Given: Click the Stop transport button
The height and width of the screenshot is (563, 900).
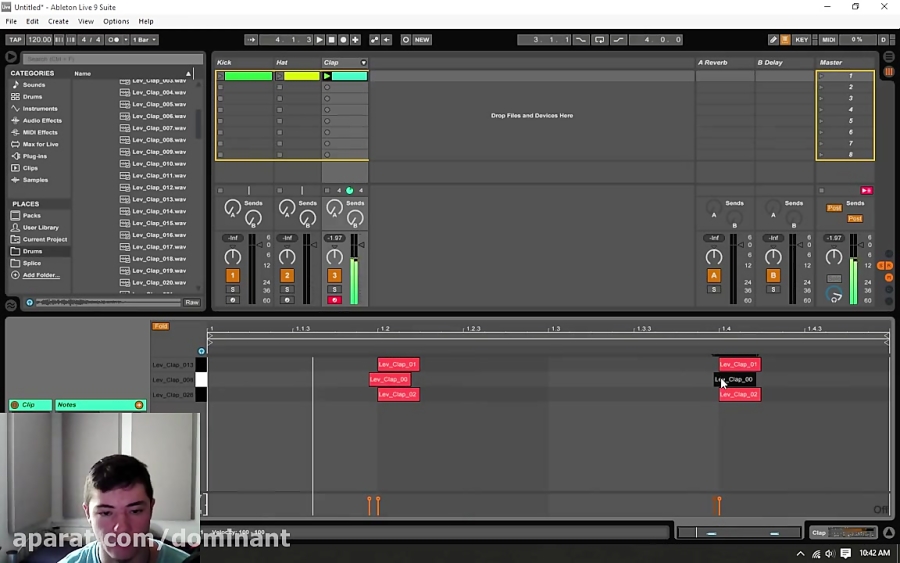Looking at the screenshot, I should [331, 40].
